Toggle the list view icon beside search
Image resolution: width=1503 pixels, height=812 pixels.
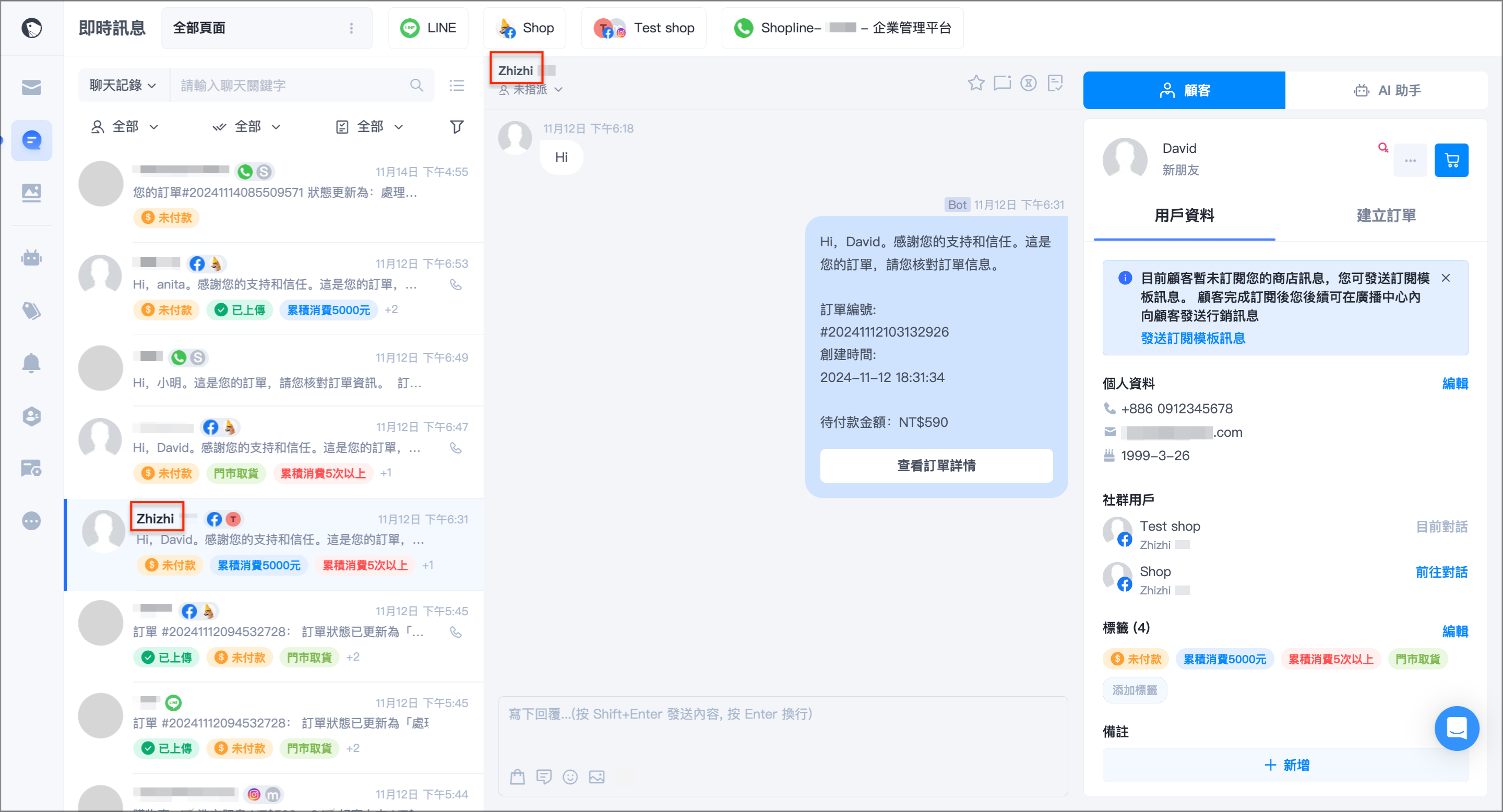point(457,86)
